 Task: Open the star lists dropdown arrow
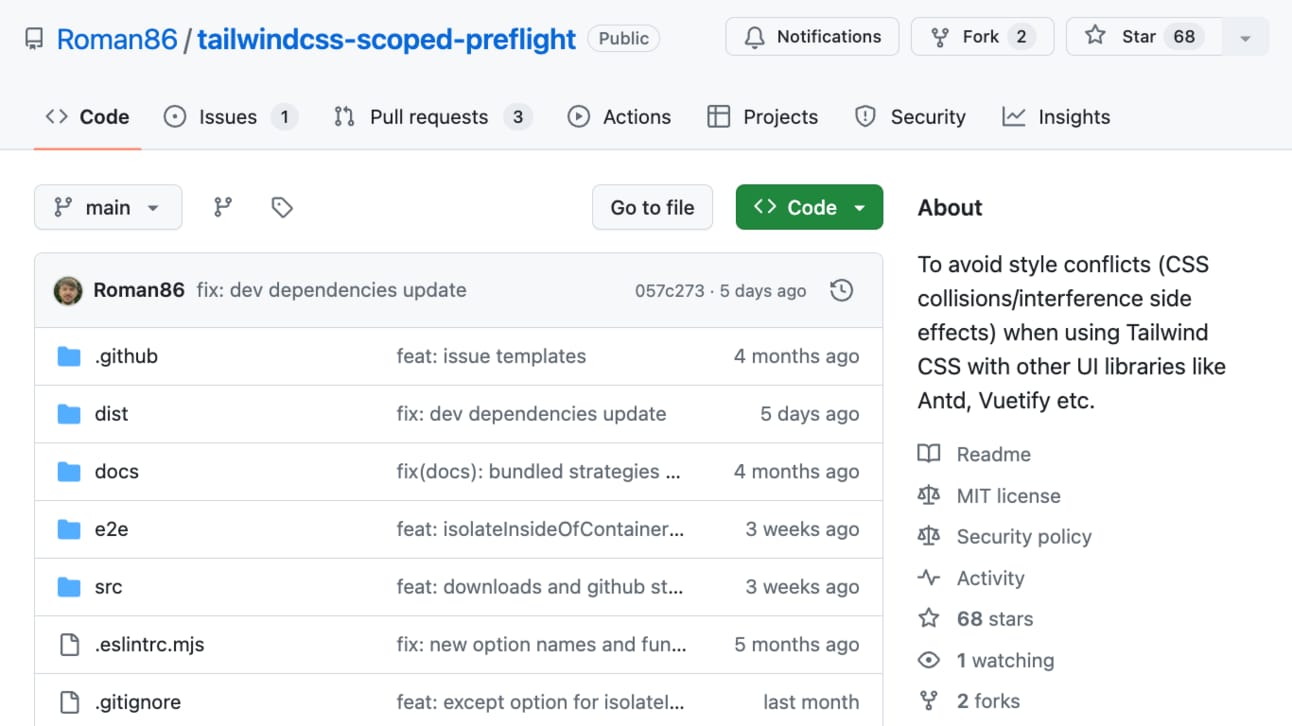point(1245,38)
